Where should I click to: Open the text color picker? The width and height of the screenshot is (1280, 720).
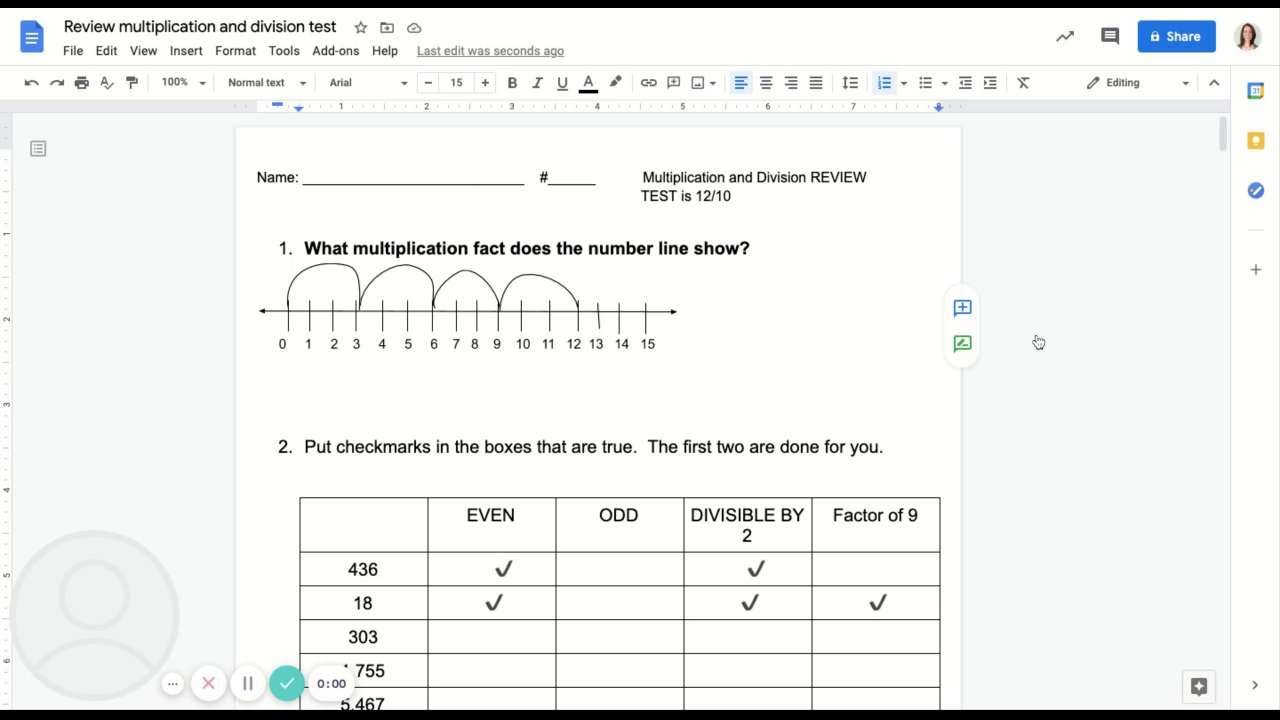[588, 83]
